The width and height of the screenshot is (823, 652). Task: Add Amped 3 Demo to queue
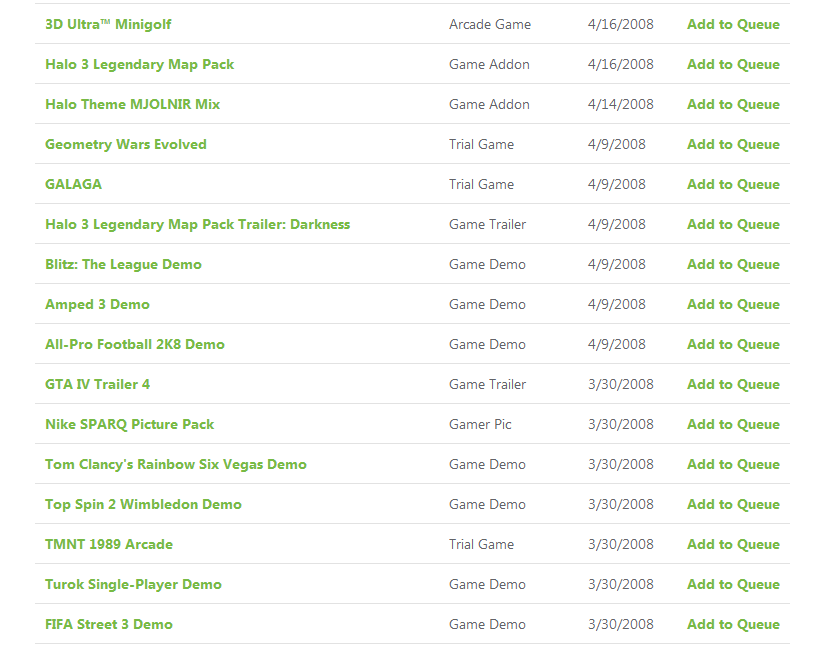tap(733, 304)
